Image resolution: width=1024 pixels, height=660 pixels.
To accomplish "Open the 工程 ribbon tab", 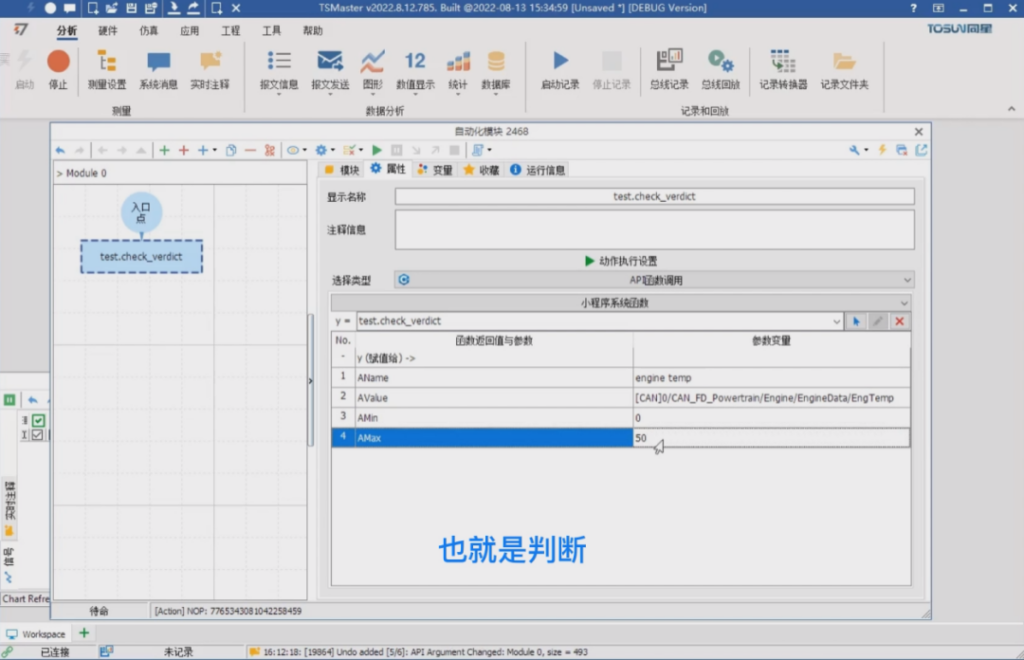I will tap(231, 31).
